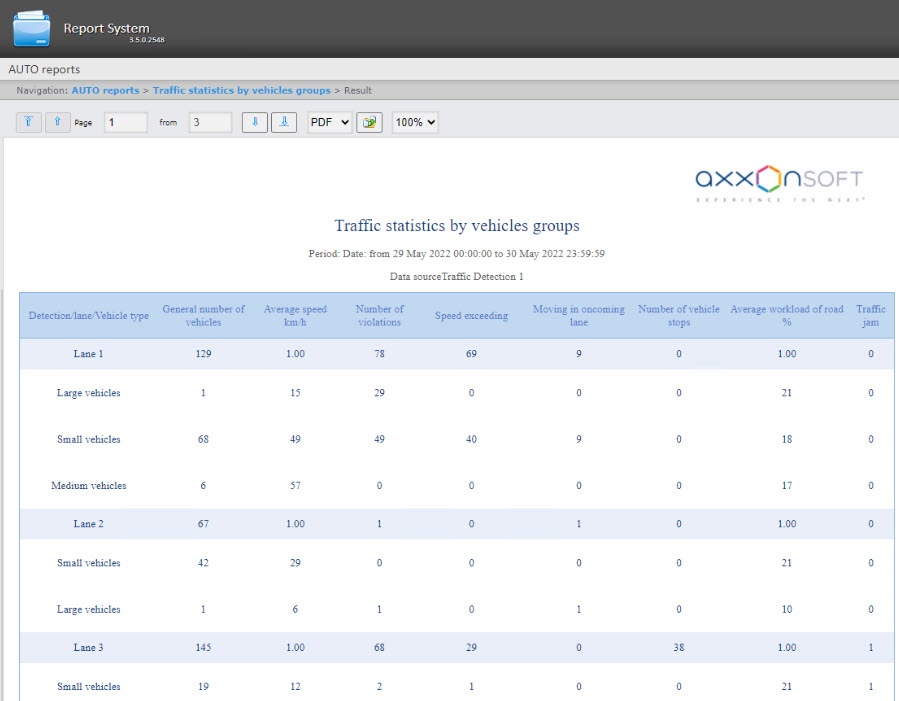Screen dimensions: 899x701
Task: Click the General number of vehicles column header
Action: [204, 315]
